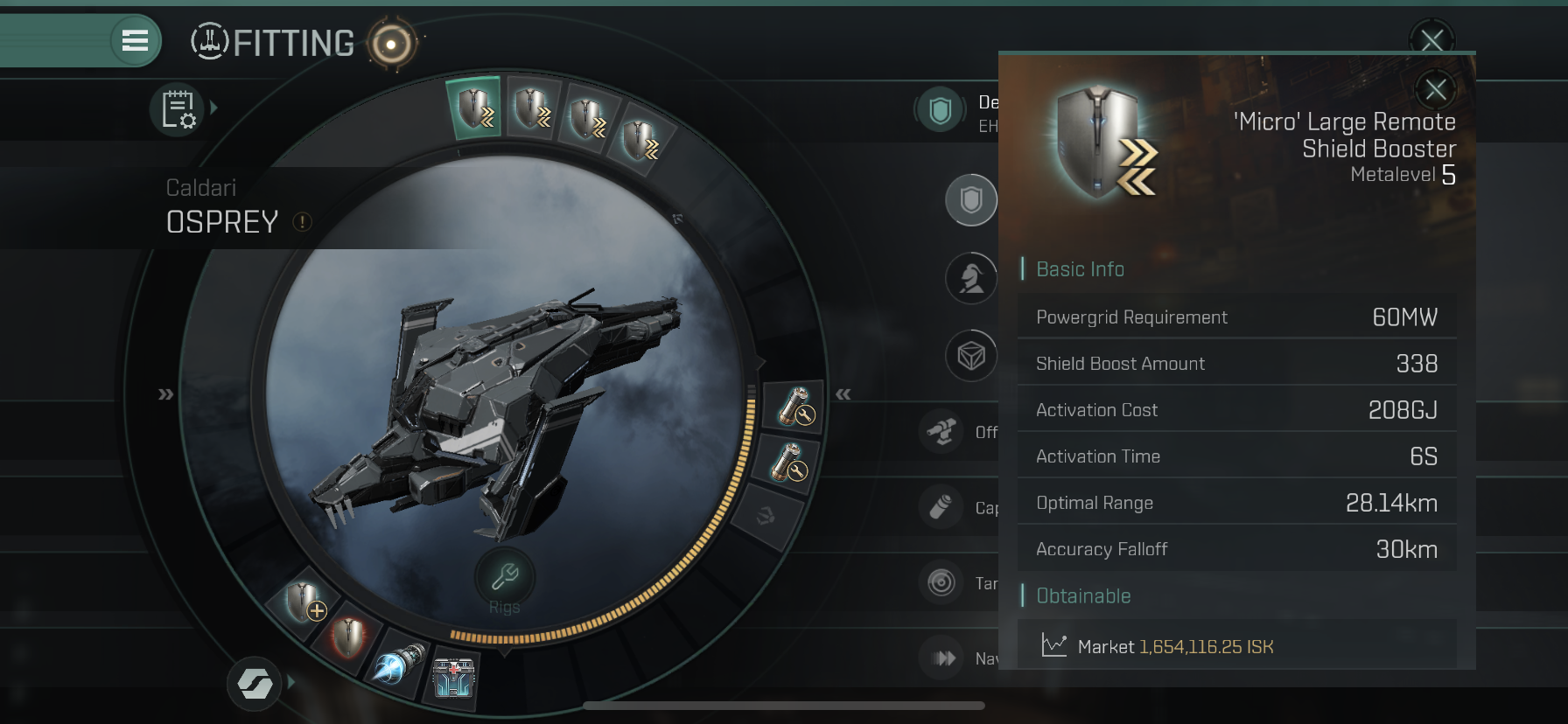Select the Targeting stats row
This screenshot has width=1568, height=724.
(x=959, y=582)
